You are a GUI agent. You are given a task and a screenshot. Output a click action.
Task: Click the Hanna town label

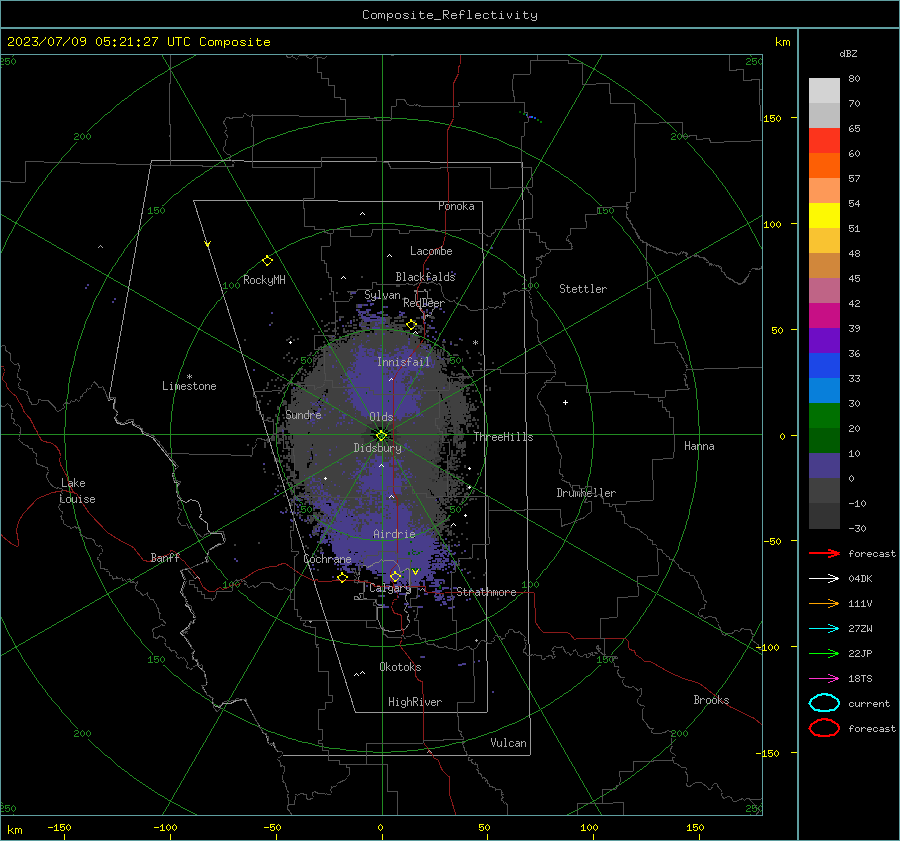(699, 446)
